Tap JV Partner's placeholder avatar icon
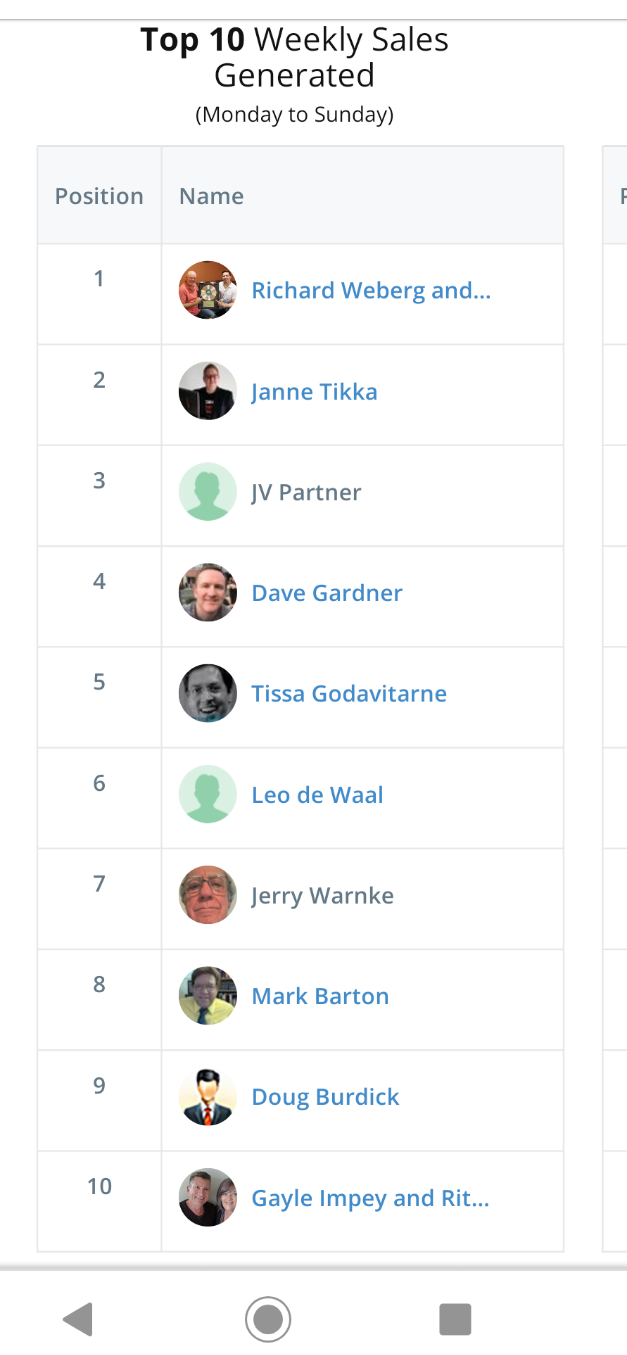The height and width of the screenshot is (1355, 627). pyautogui.click(x=208, y=492)
